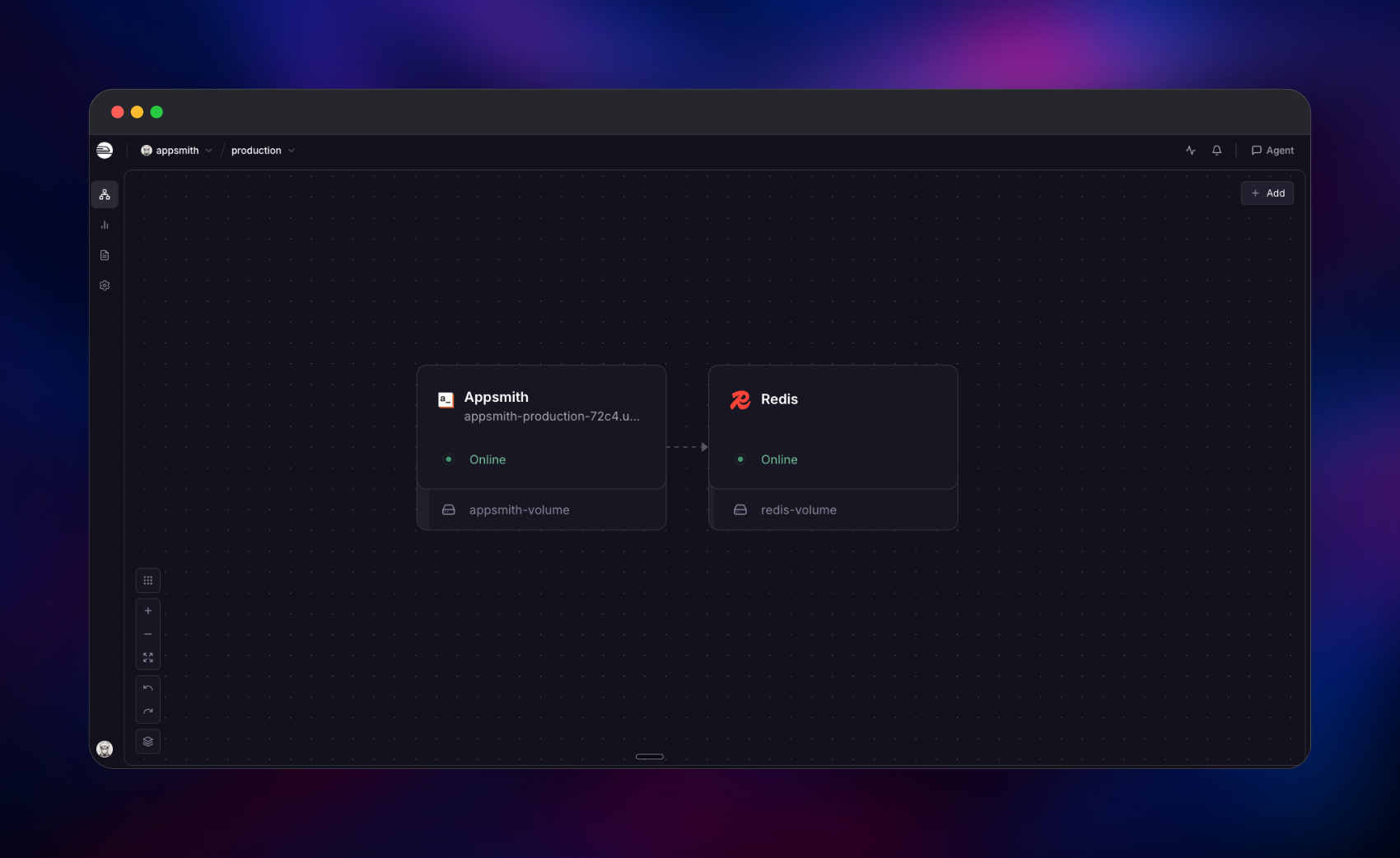Open the activity pulse icon
1400x858 pixels.
pyautogui.click(x=1191, y=151)
